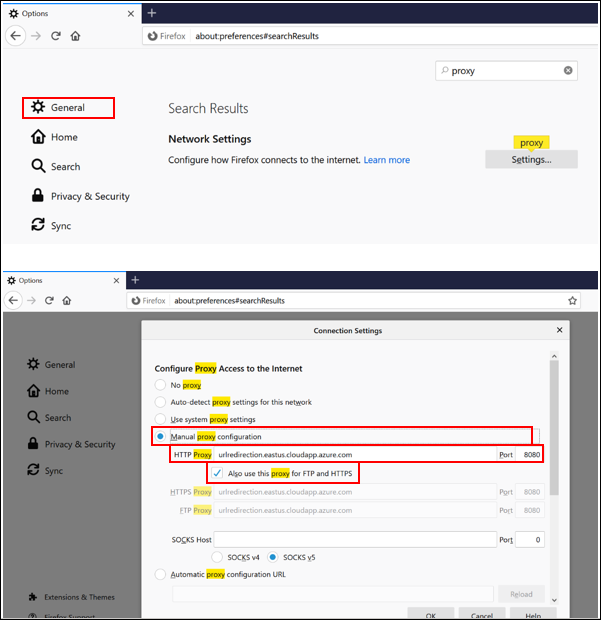
Task: Go to home page in top Firefox window
Action: 75,36
